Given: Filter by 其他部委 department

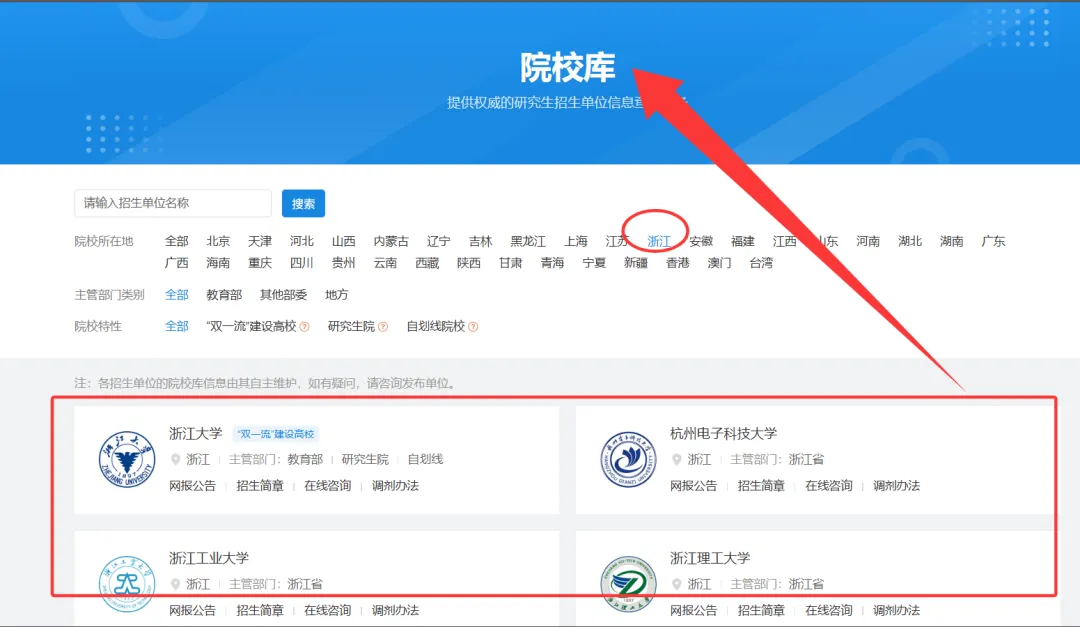Looking at the screenshot, I should coord(283,295).
